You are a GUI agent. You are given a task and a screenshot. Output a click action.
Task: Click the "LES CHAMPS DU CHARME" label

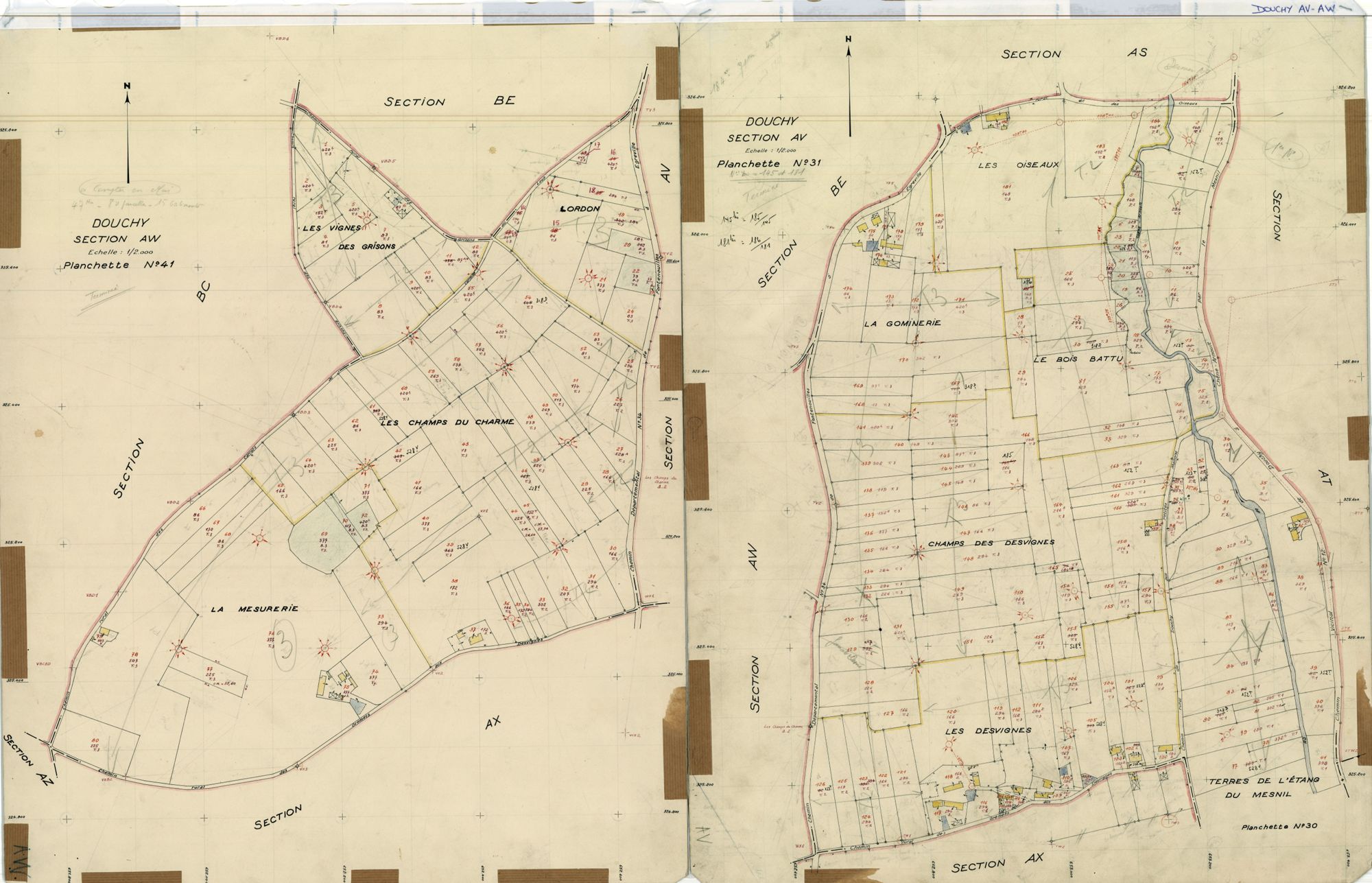click(447, 422)
